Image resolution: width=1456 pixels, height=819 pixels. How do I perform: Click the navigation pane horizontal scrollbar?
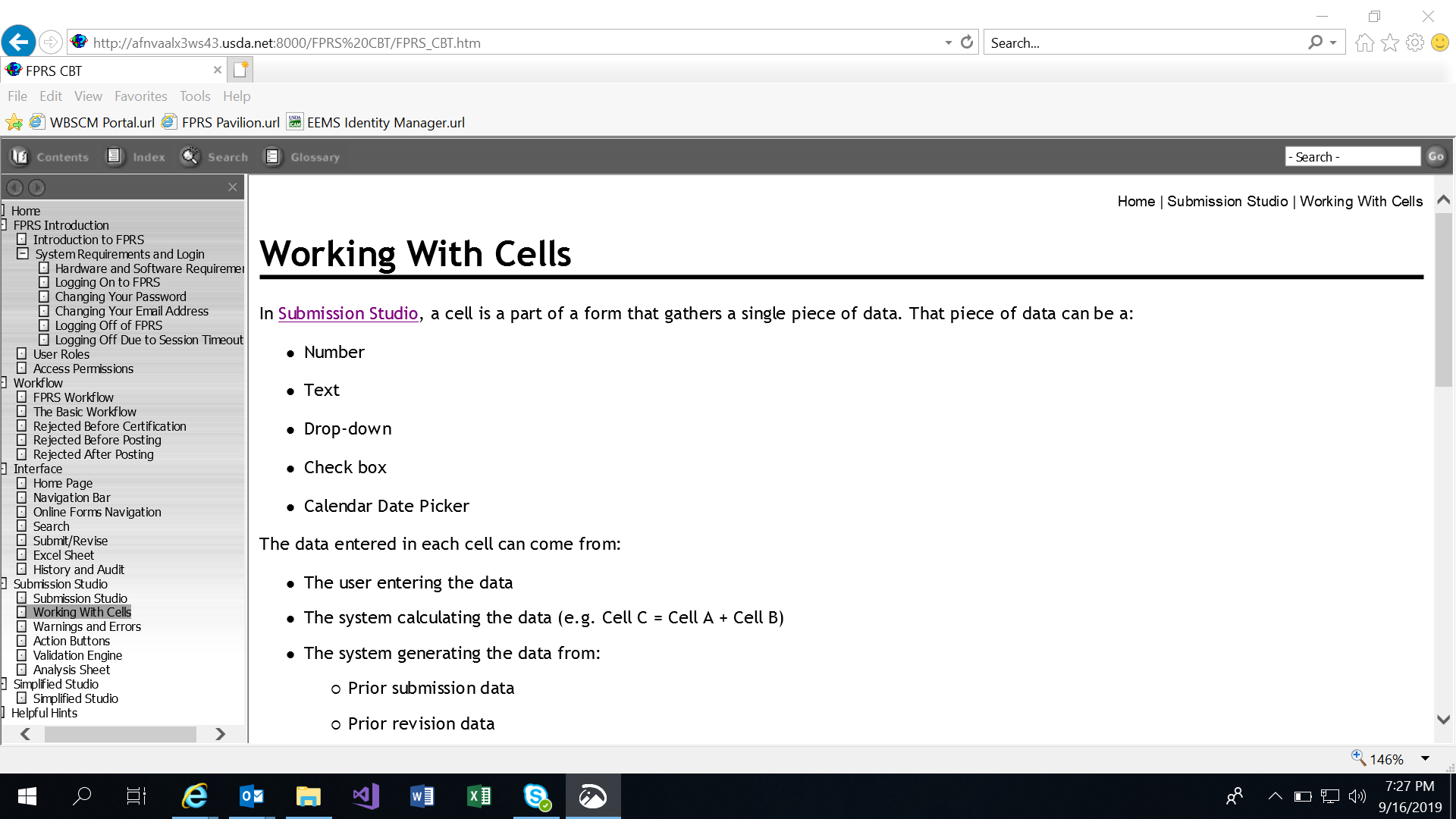click(x=121, y=734)
